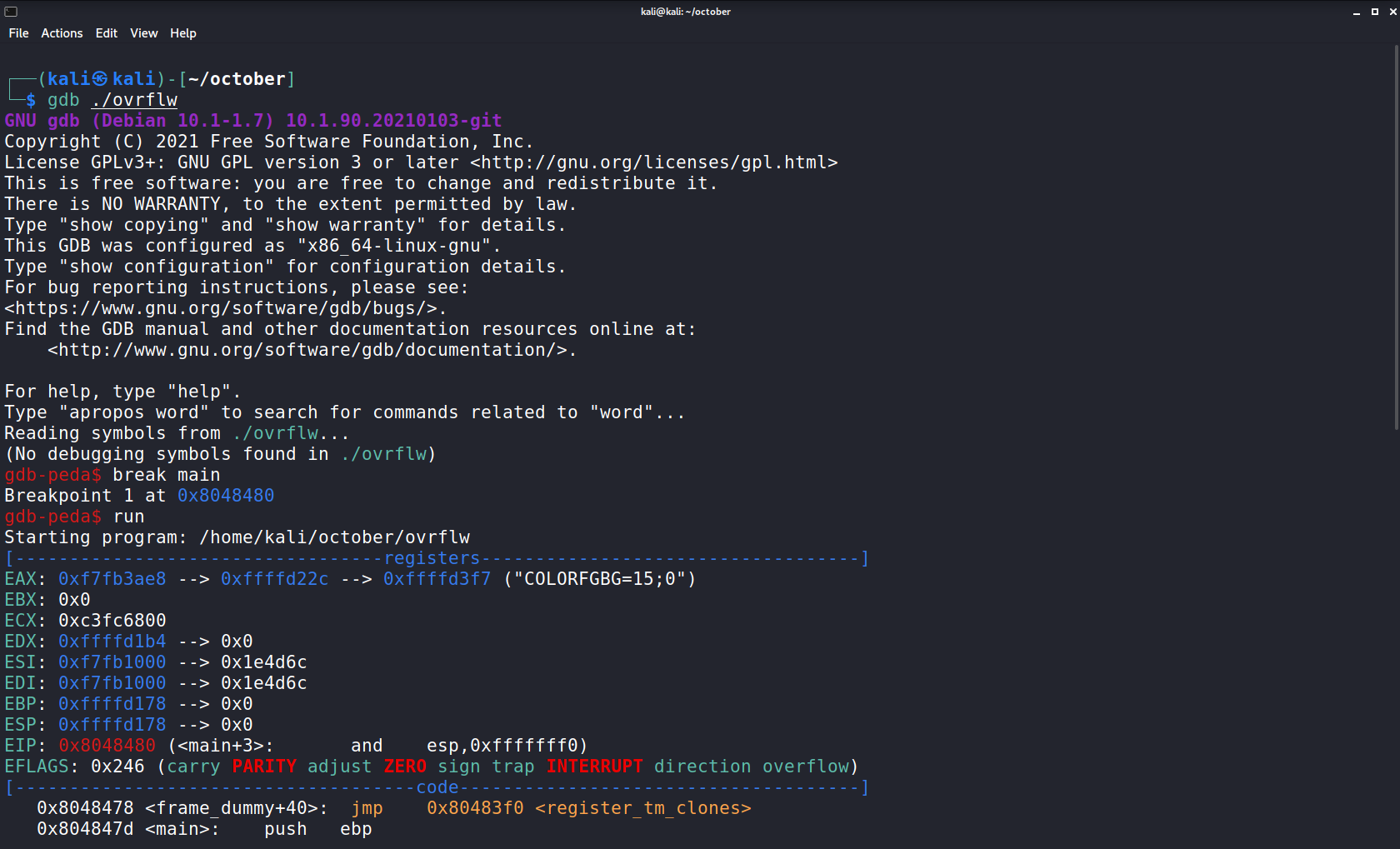
Task: Click the ESP address 0xffffd178
Action: 112,725
